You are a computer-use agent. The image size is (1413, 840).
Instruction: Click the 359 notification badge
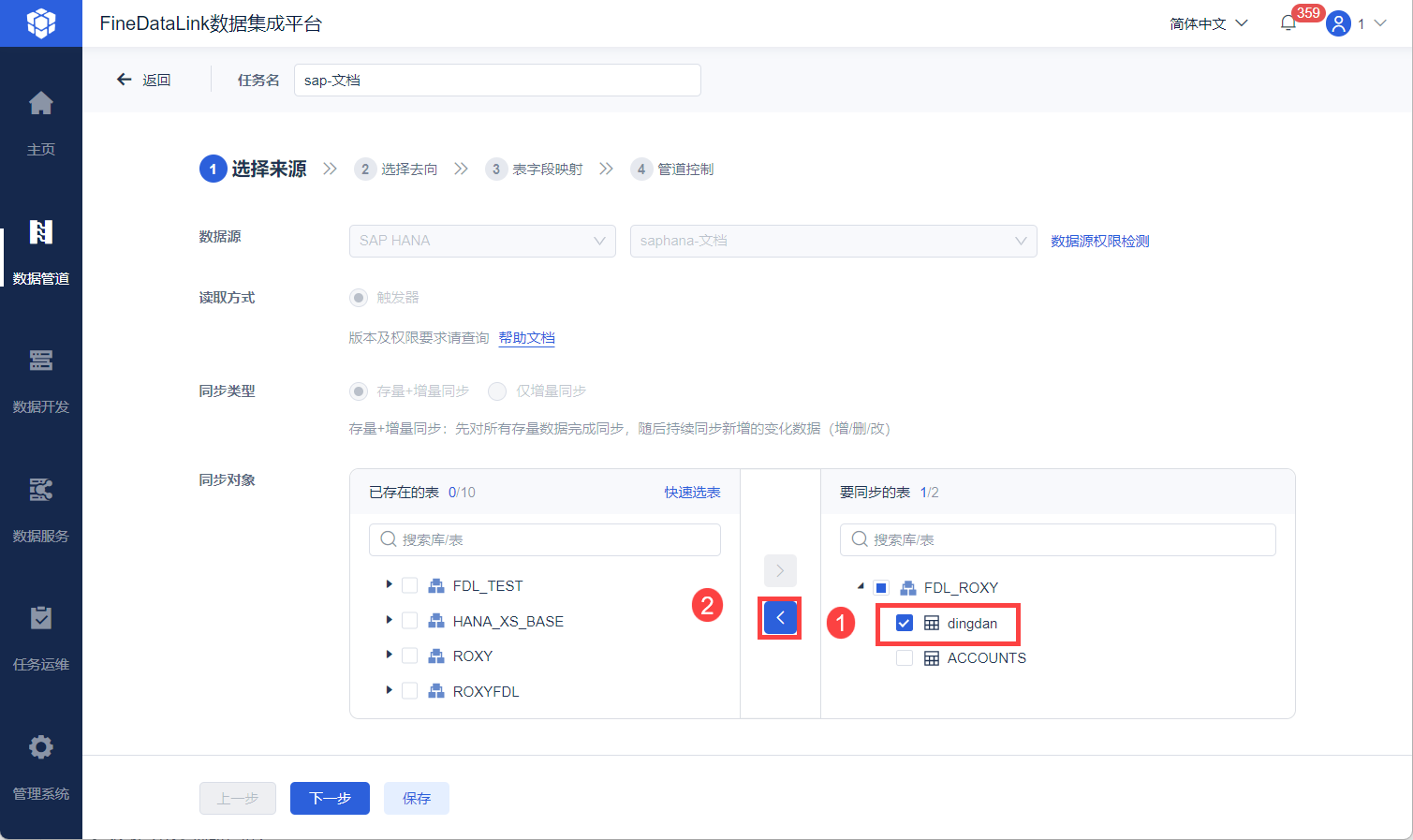point(1308,13)
